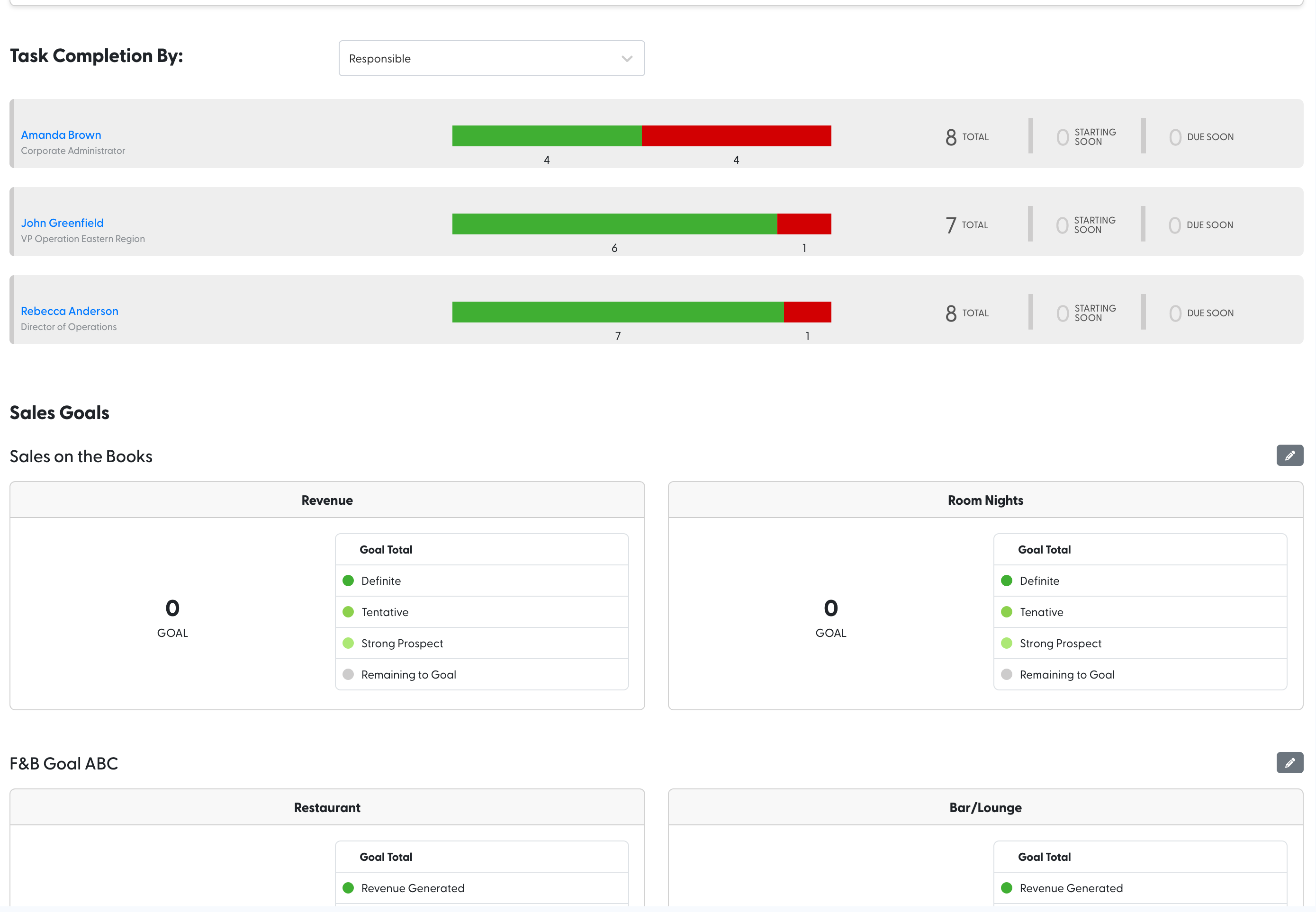This screenshot has width=1316, height=912.
Task: Open Amanda Brown's profile
Action: [61, 135]
